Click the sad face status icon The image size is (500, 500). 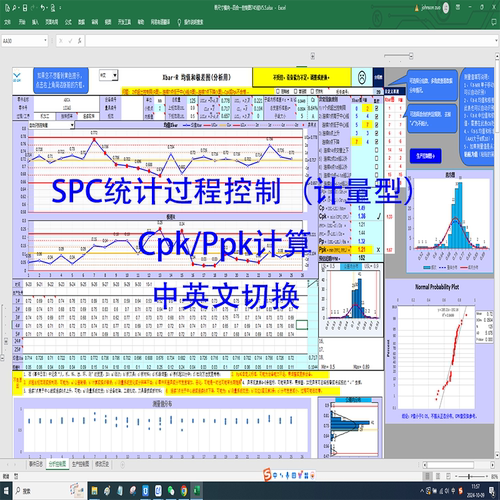(x=362, y=77)
